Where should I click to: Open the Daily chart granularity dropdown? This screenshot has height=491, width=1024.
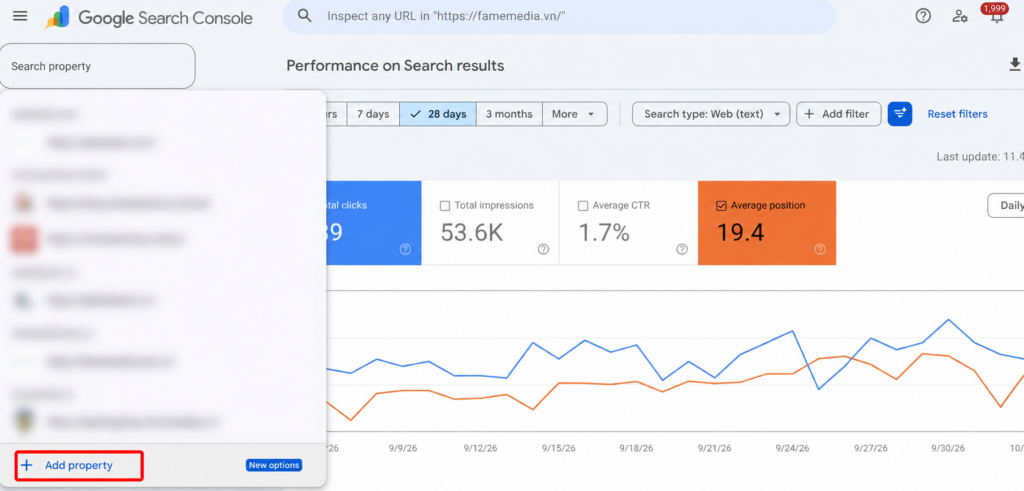click(x=1006, y=205)
